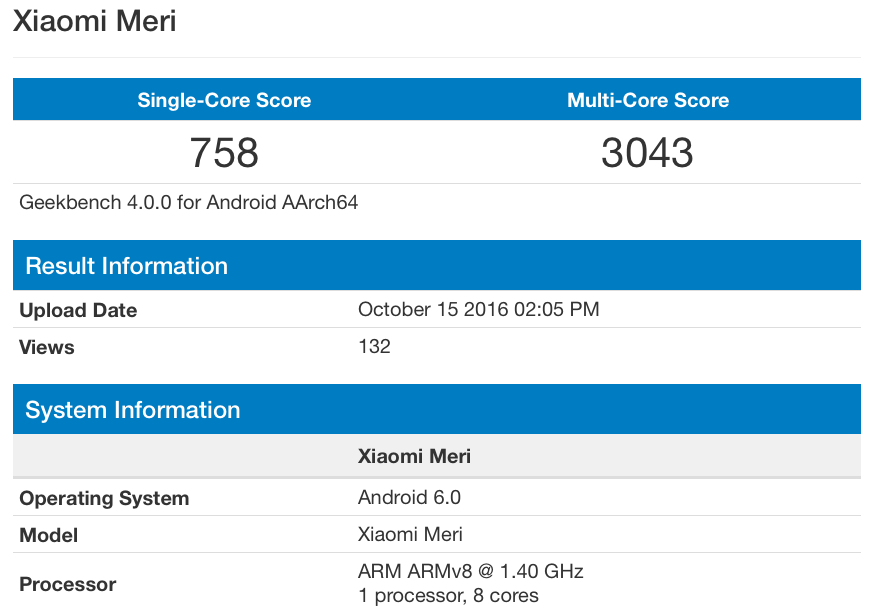
Task: Click the views count 132
Action: click(x=374, y=346)
